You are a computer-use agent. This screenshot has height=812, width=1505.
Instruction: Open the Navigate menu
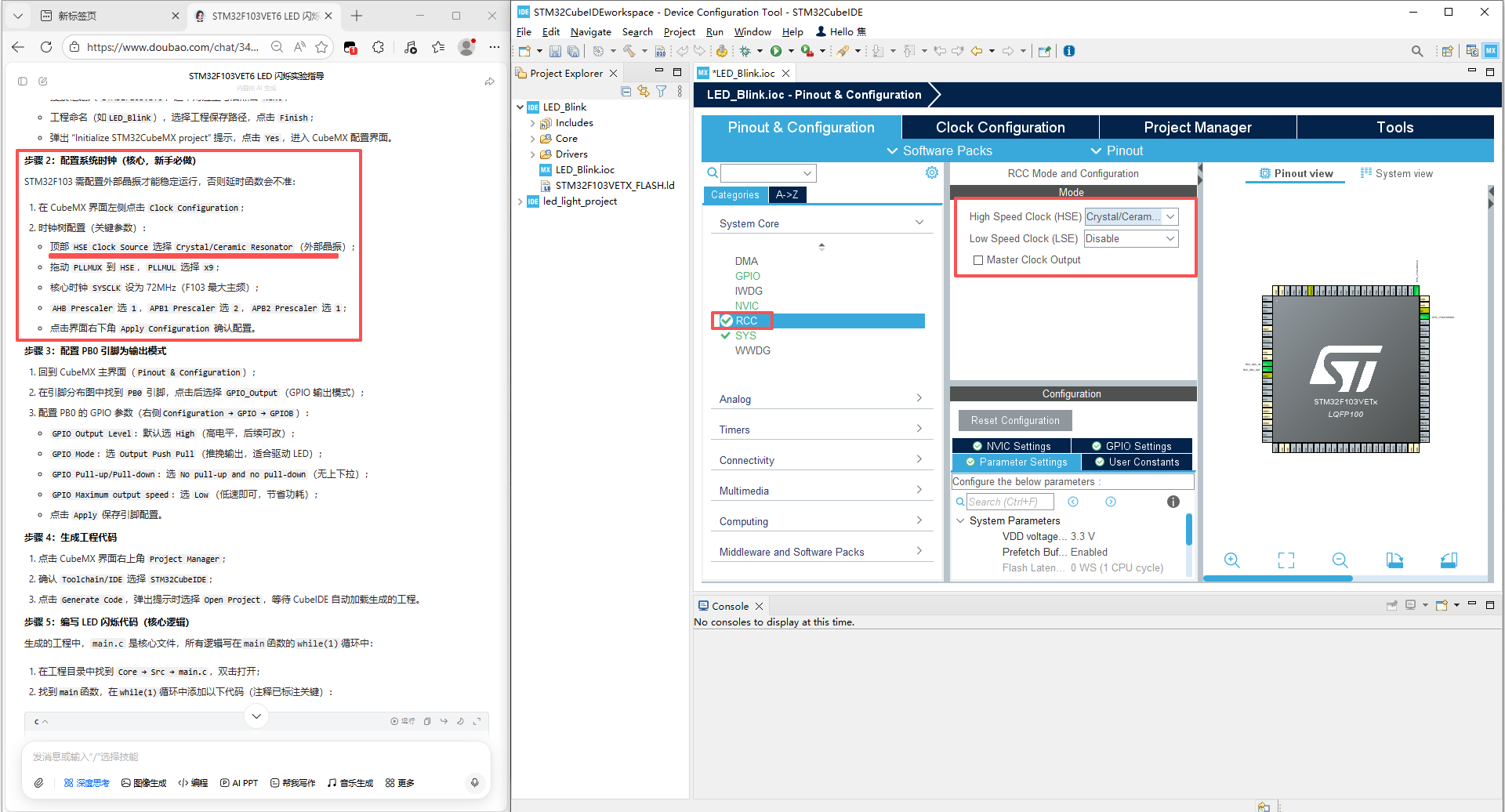click(x=590, y=32)
